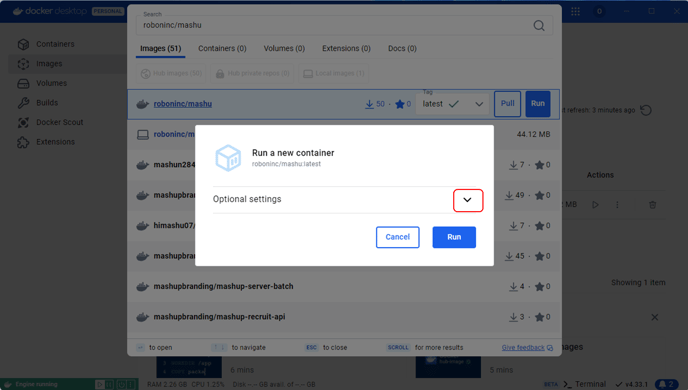Click the engine play control in status bar

pyautogui.click(x=100, y=385)
